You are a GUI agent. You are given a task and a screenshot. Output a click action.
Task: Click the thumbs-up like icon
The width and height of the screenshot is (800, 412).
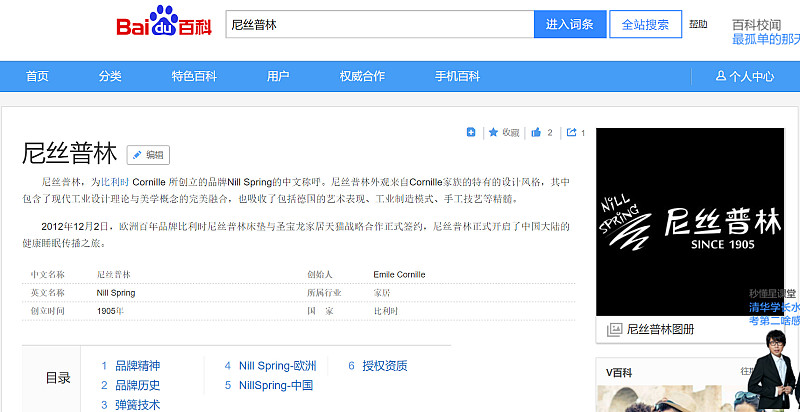pyautogui.click(x=537, y=132)
